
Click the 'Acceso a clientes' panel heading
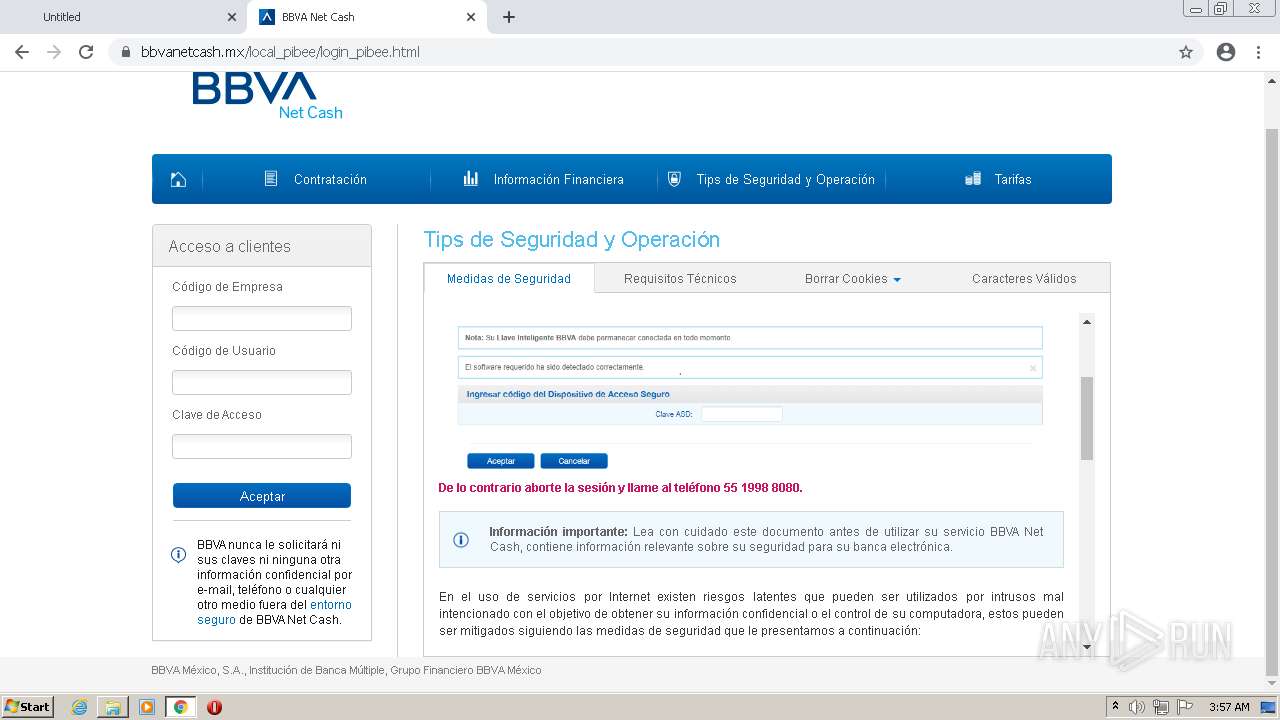click(x=230, y=246)
